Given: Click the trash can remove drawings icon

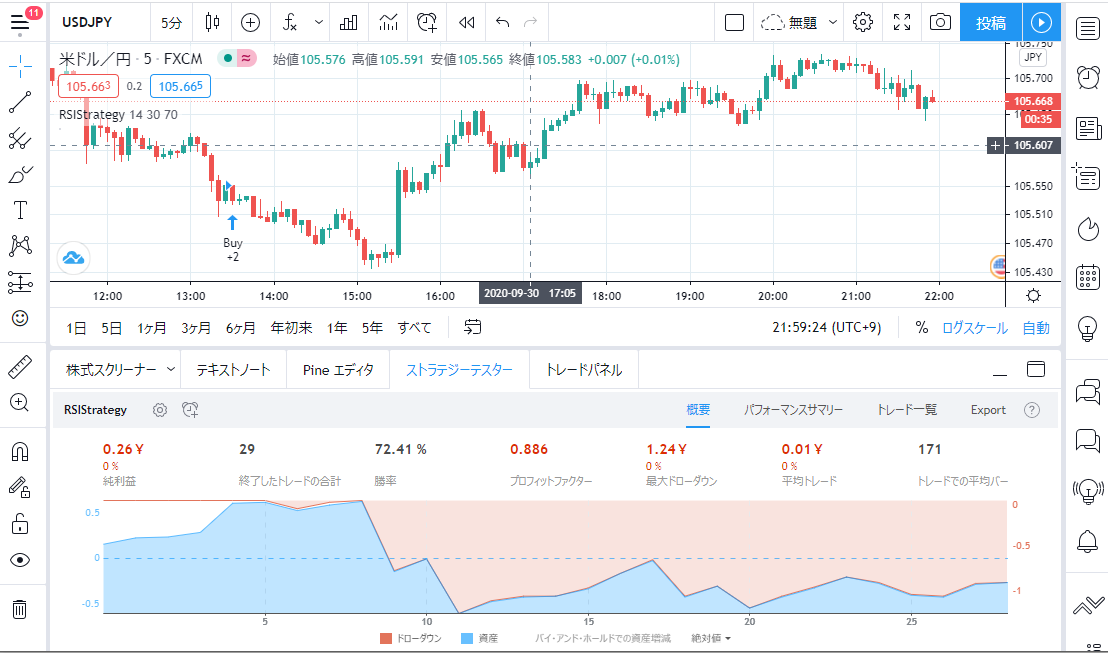Looking at the screenshot, I should click(20, 608).
